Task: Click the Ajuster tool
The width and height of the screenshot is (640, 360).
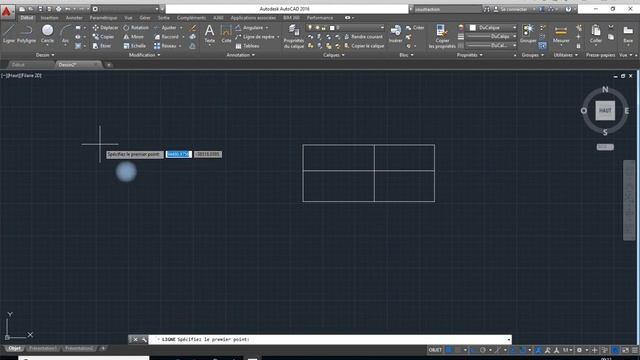Action: click(x=166, y=28)
